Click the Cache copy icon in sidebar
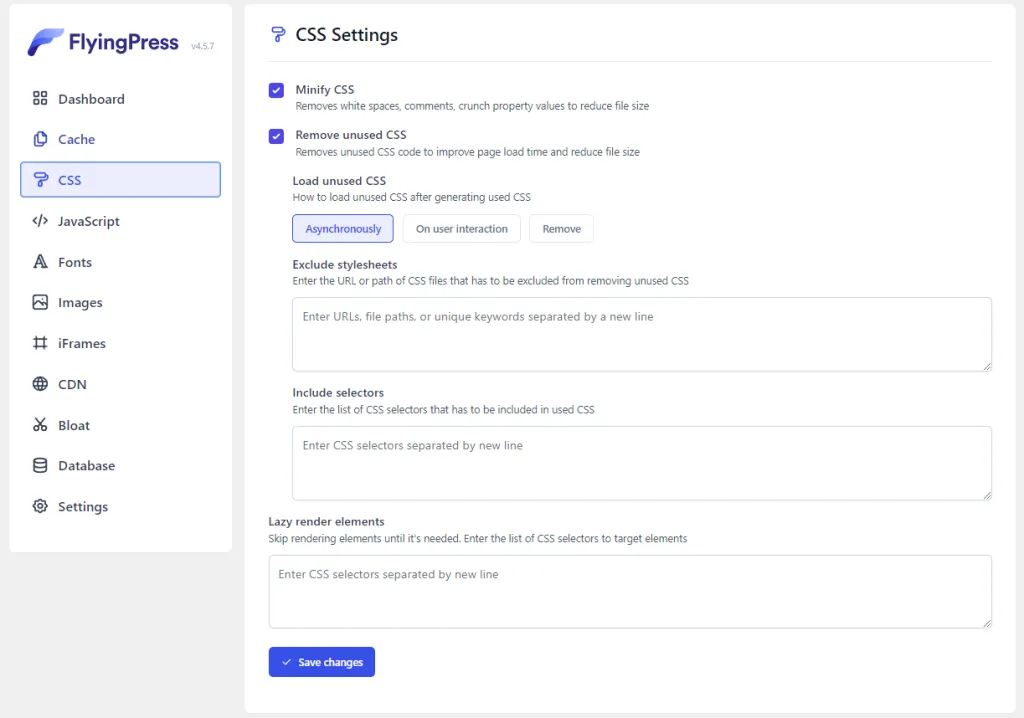 40,139
